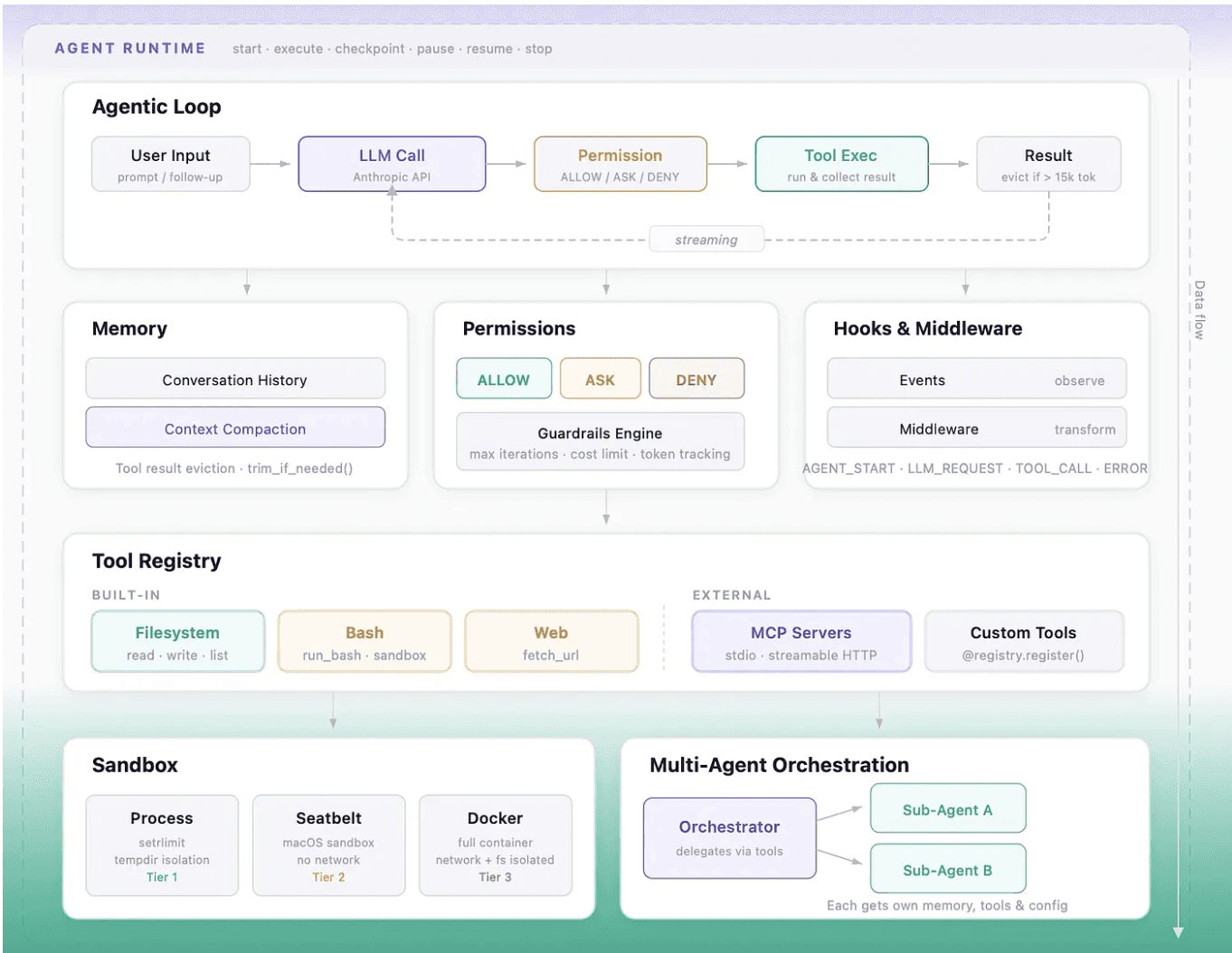Click the Permission box in Agentic Loop
This screenshot has height=953, width=1232.
(620, 164)
